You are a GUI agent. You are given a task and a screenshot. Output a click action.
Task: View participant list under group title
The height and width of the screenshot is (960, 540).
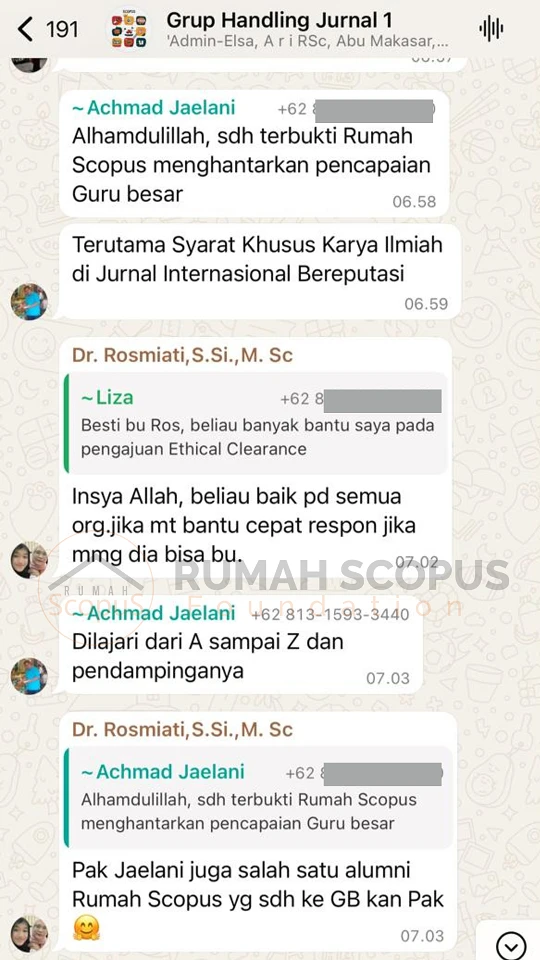click(x=307, y=44)
